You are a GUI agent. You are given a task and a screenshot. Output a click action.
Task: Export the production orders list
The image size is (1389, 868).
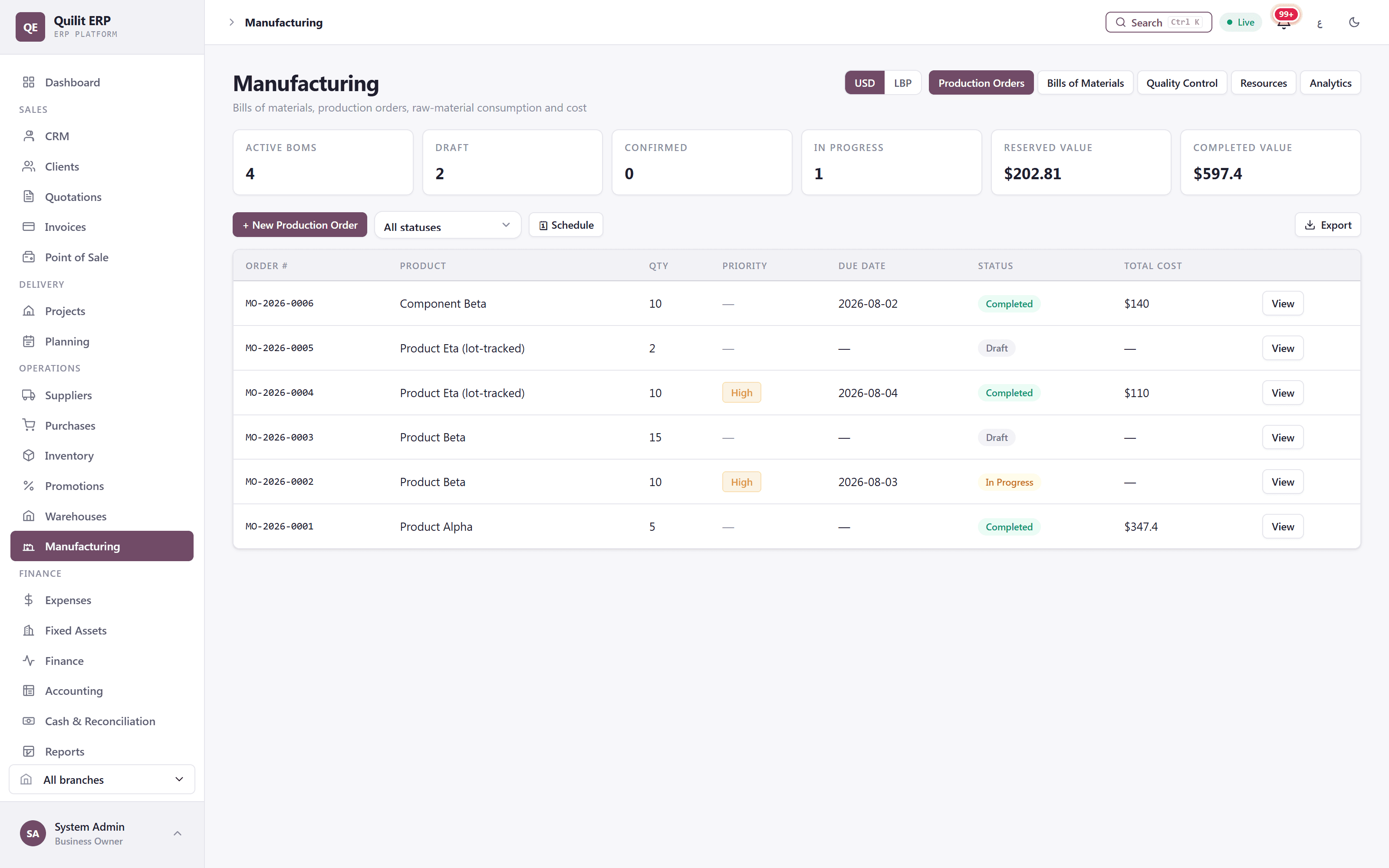(x=1328, y=224)
